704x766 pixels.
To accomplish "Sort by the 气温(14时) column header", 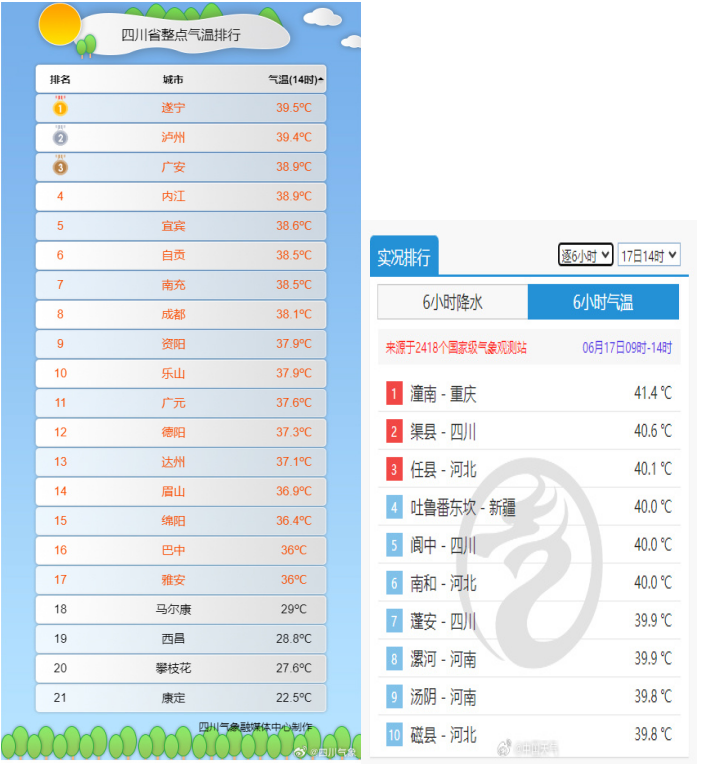I will [295, 79].
